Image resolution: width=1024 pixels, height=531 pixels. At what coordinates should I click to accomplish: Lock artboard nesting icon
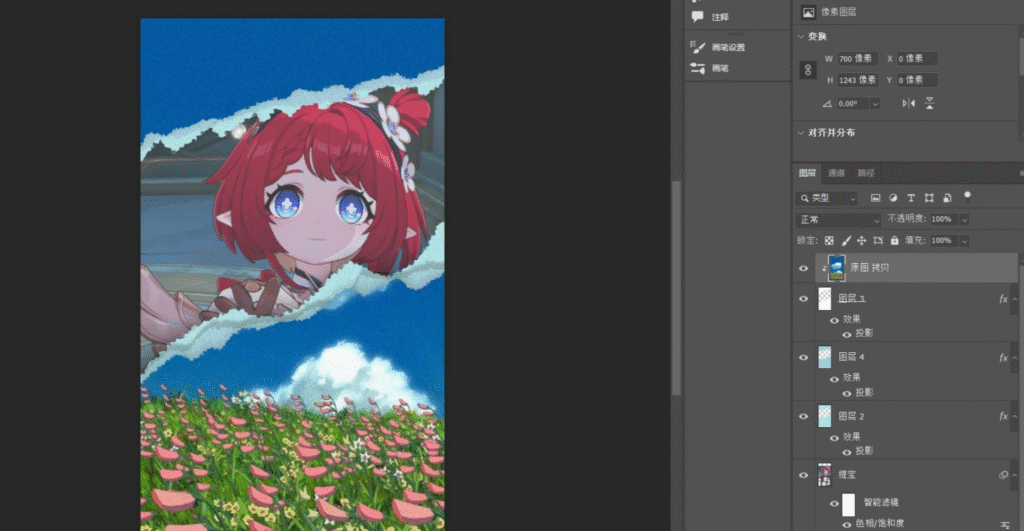[878, 240]
